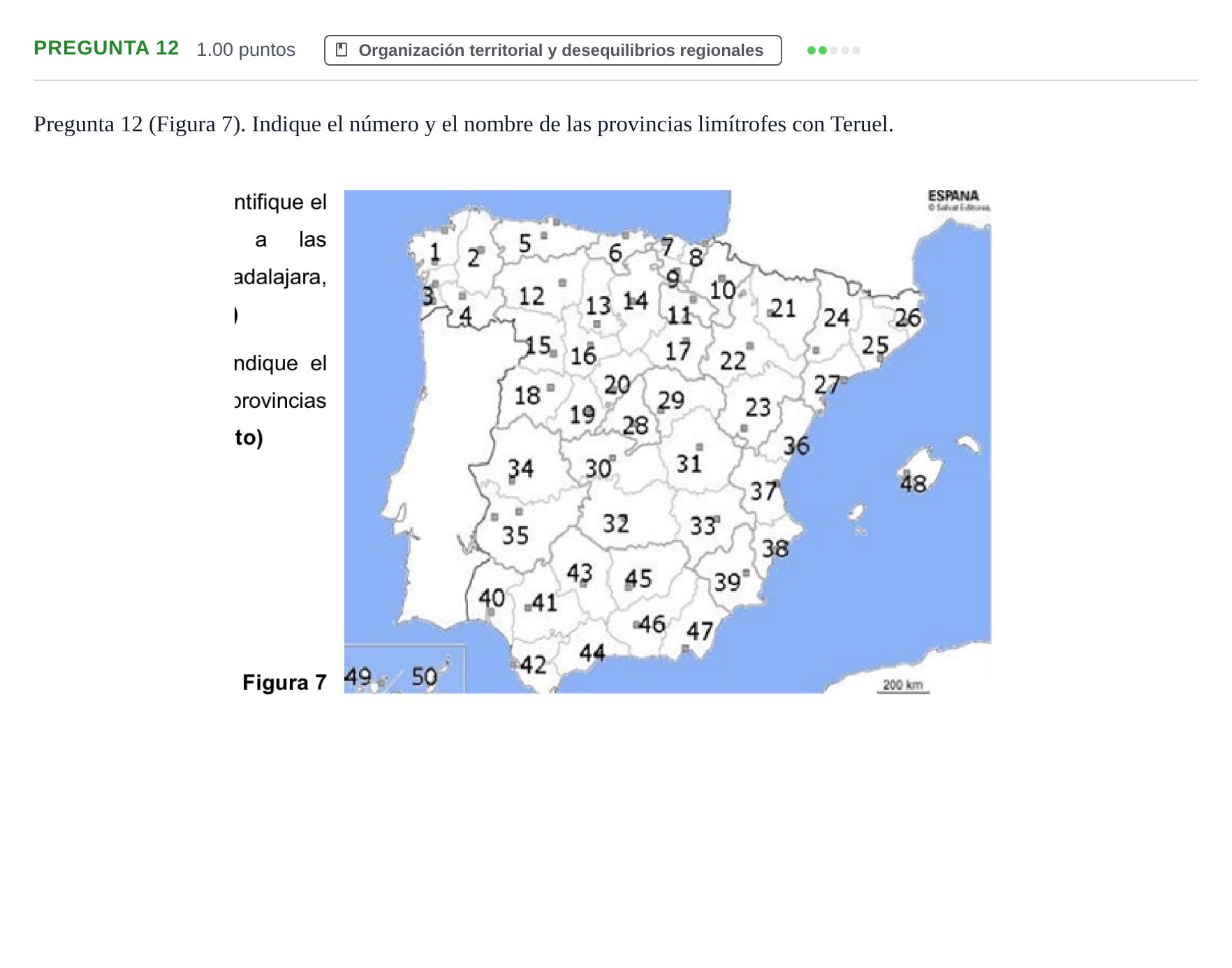This screenshot has height=968, width=1232.
Task: Click province number 41 on the map
Action: coord(545,602)
